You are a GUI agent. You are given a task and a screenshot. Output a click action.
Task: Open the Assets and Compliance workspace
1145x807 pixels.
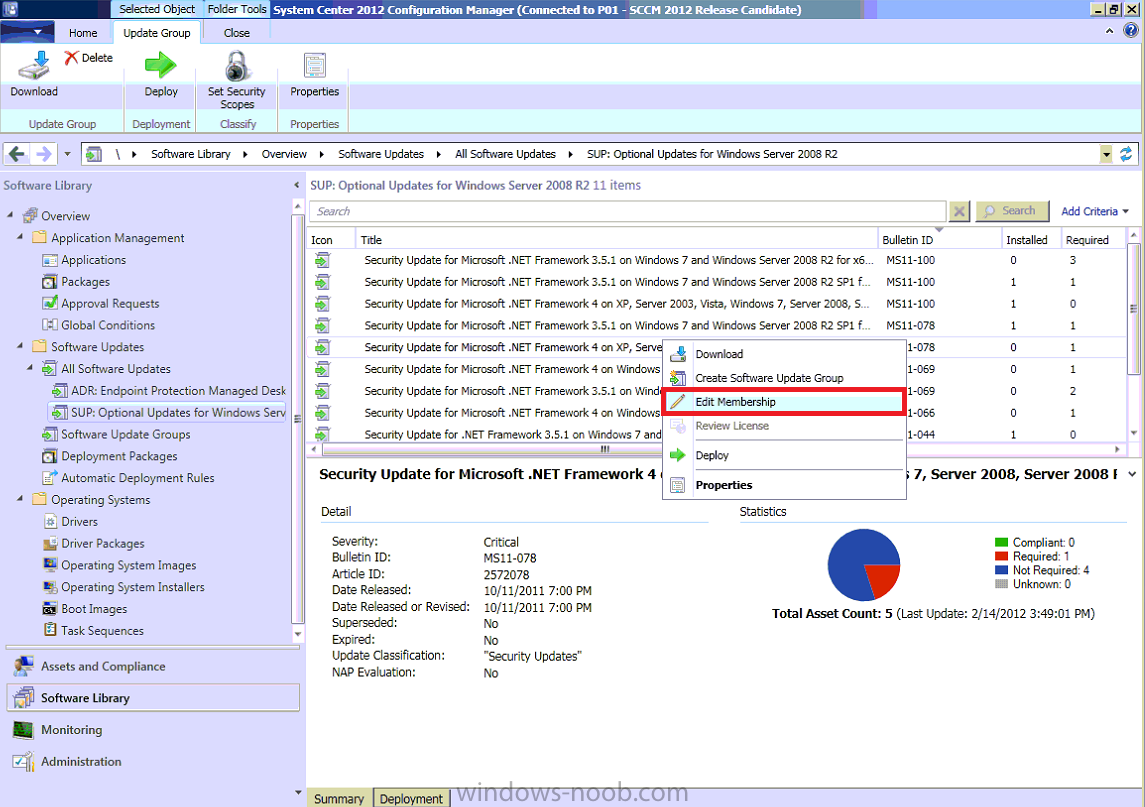[x=153, y=666]
